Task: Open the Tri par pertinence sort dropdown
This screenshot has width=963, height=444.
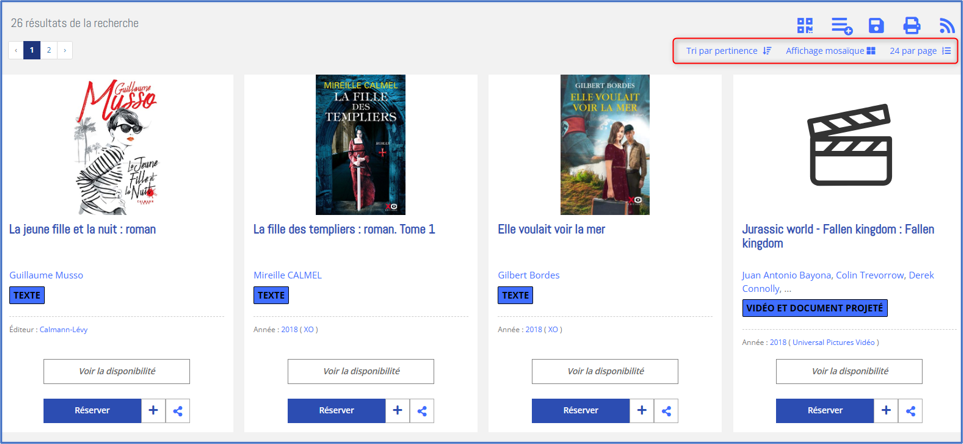Action: tap(728, 51)
